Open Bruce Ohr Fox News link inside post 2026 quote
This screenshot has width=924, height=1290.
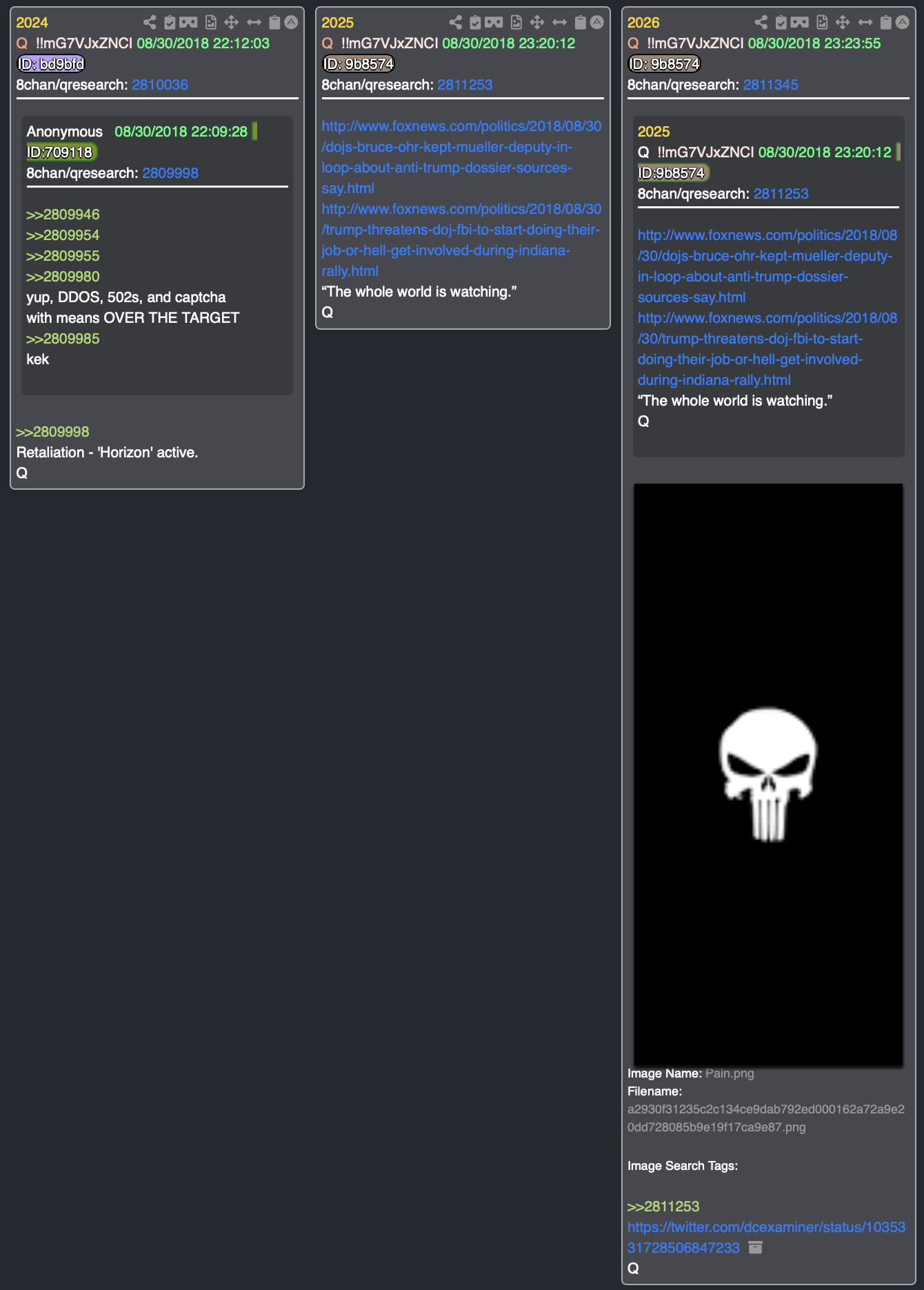(767, 266)
